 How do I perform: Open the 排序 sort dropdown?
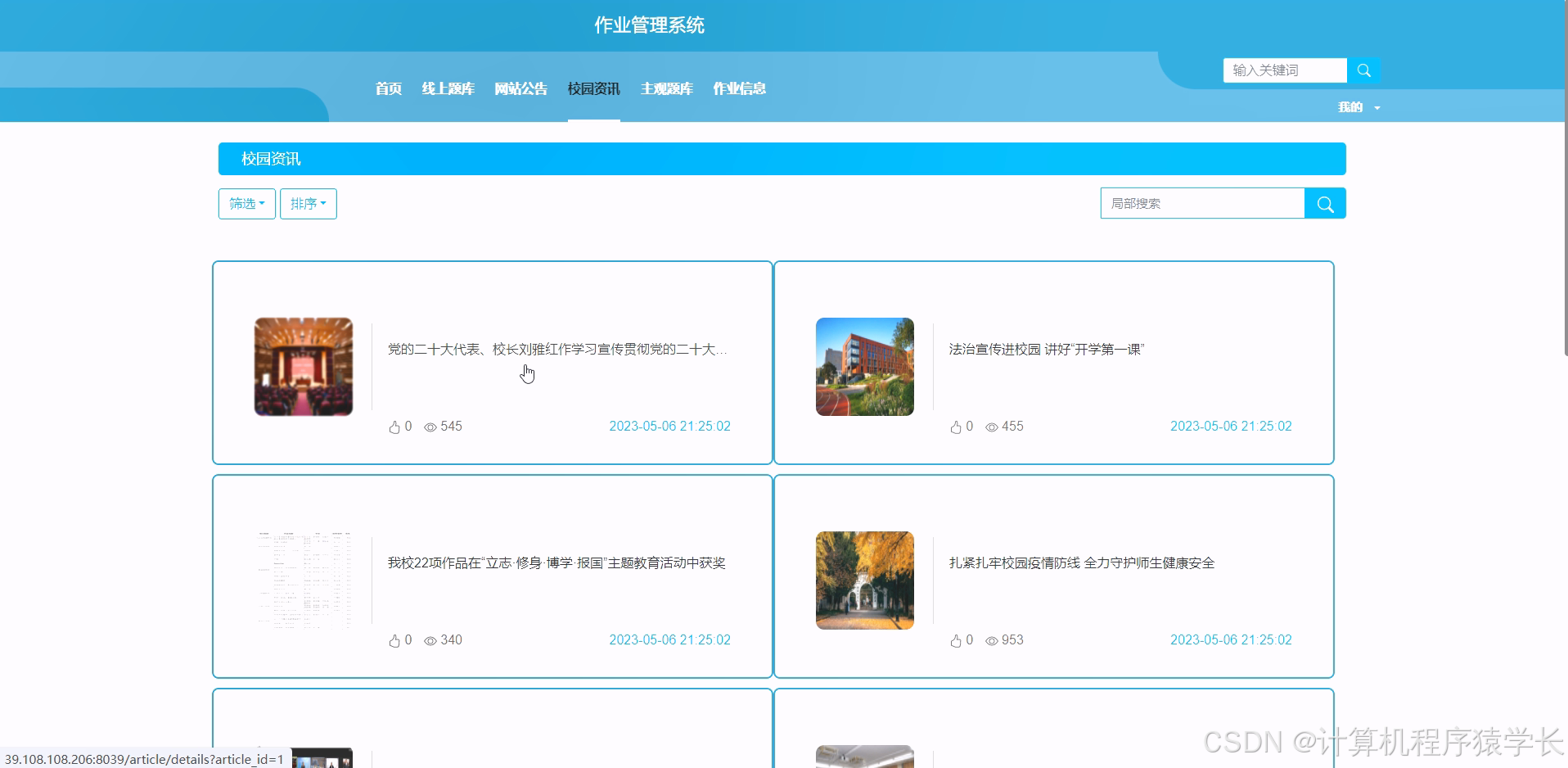pos(308,204)
